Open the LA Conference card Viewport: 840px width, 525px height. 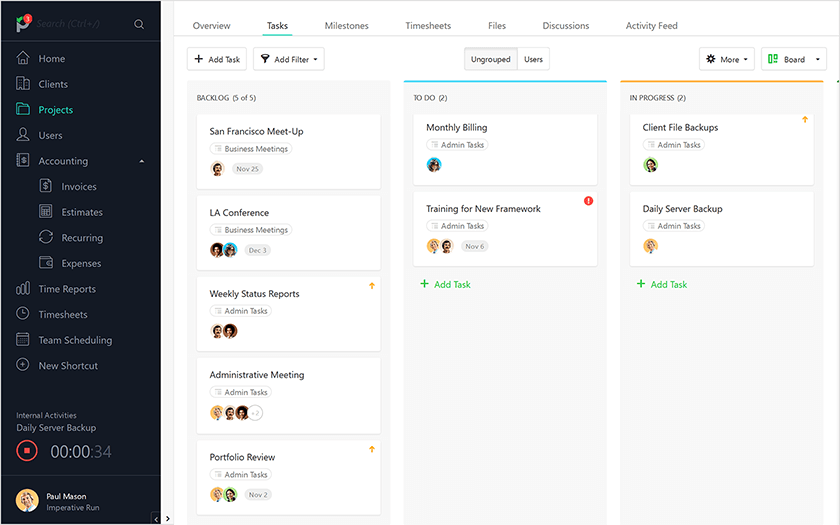click(x=289, y=233)
